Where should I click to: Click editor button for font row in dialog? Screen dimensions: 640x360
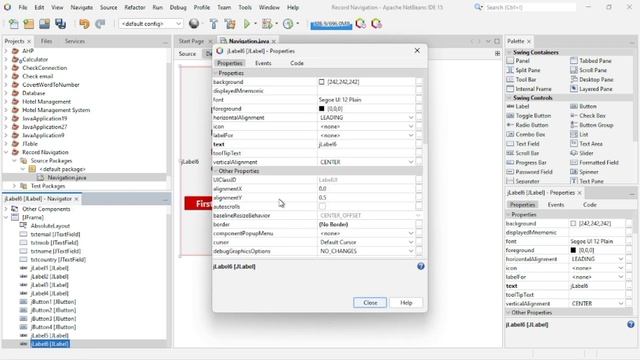419,100
